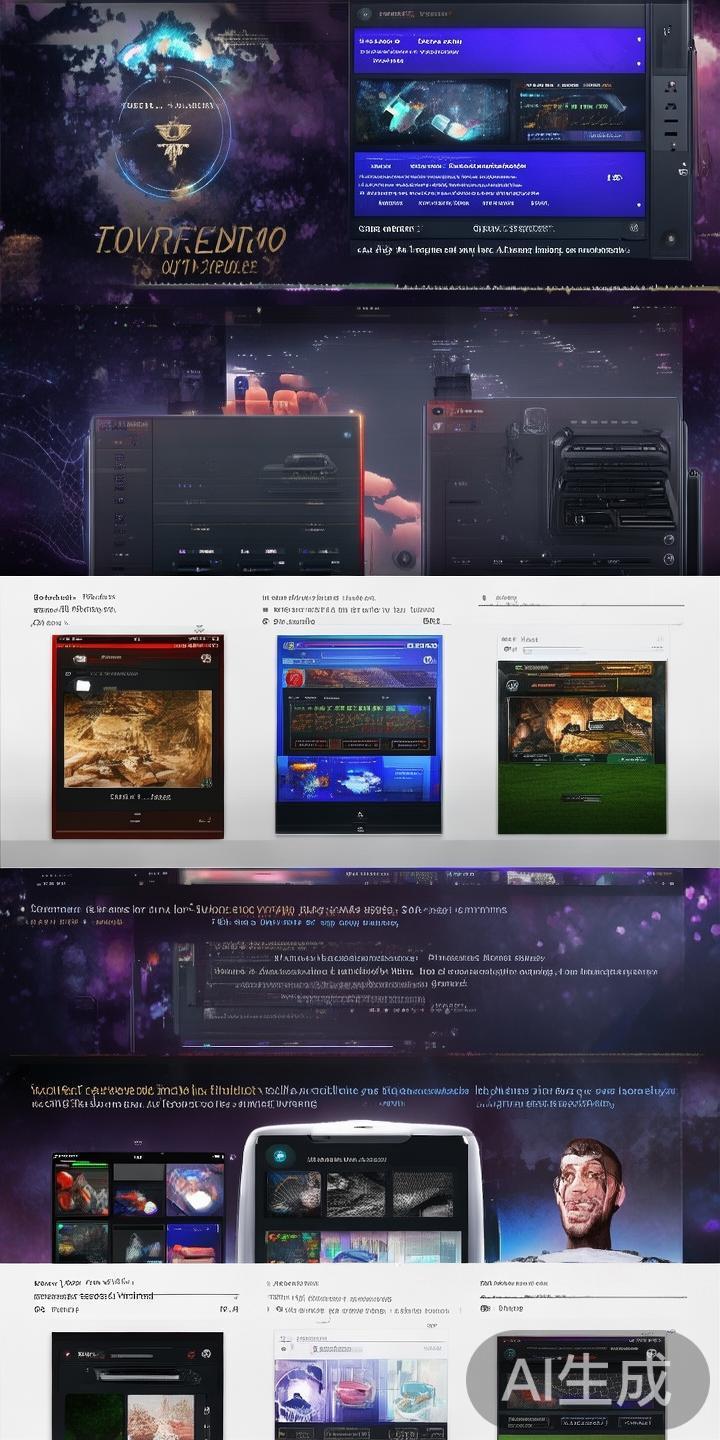Open the cave image in red-framed card

pyautogui.click(x=138, y=738)
